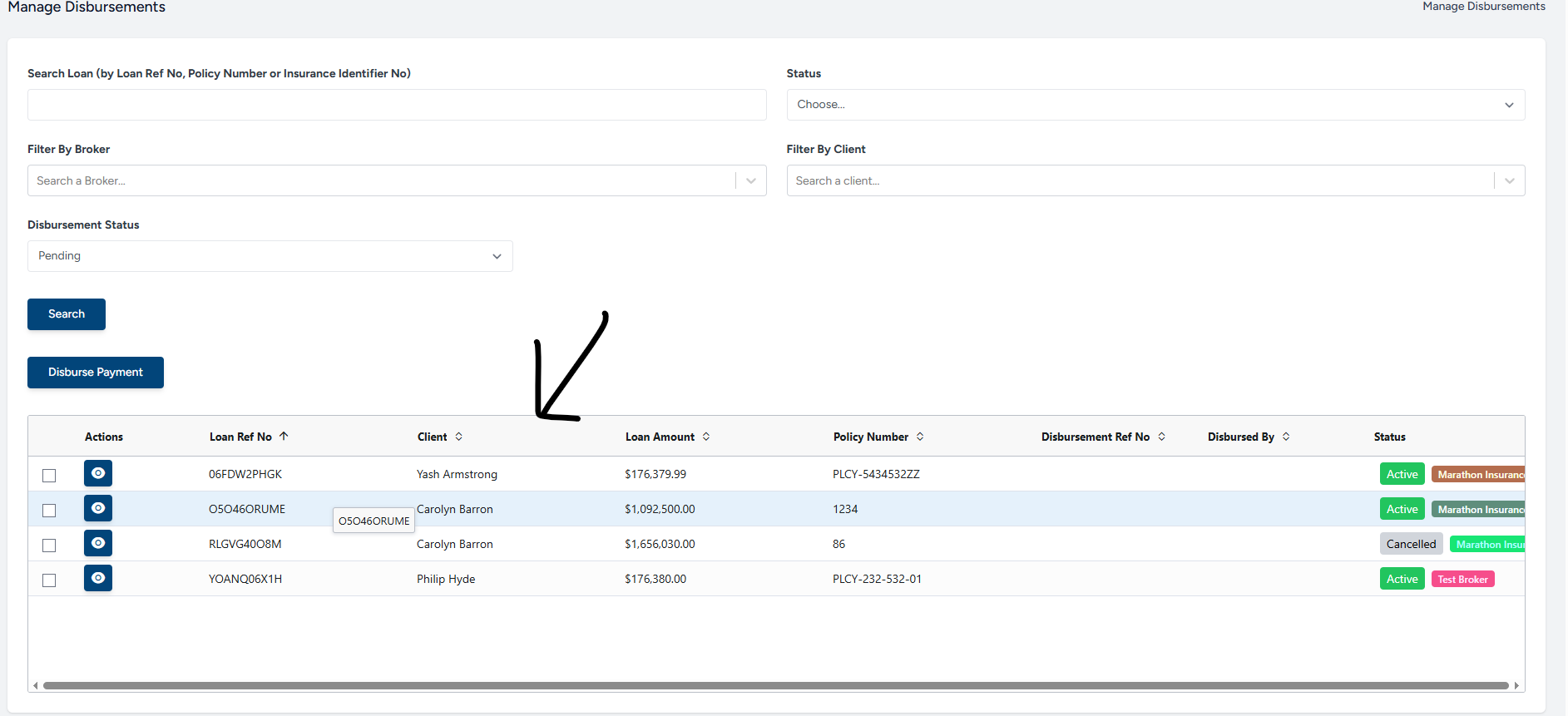This screenshot has width=1568, height=716.
Task: Expand the Filter By Broker dropdown
Action: (750, 180)
